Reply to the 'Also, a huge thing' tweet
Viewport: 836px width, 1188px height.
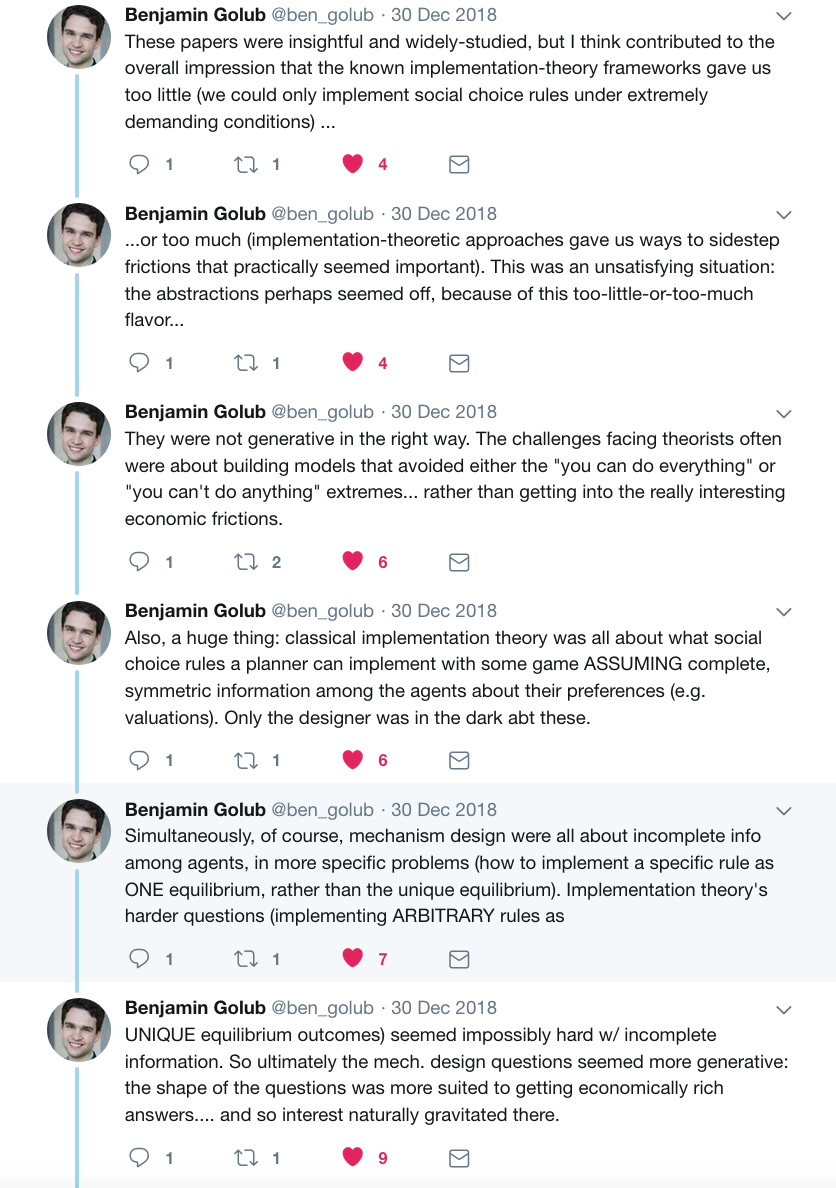139,760
